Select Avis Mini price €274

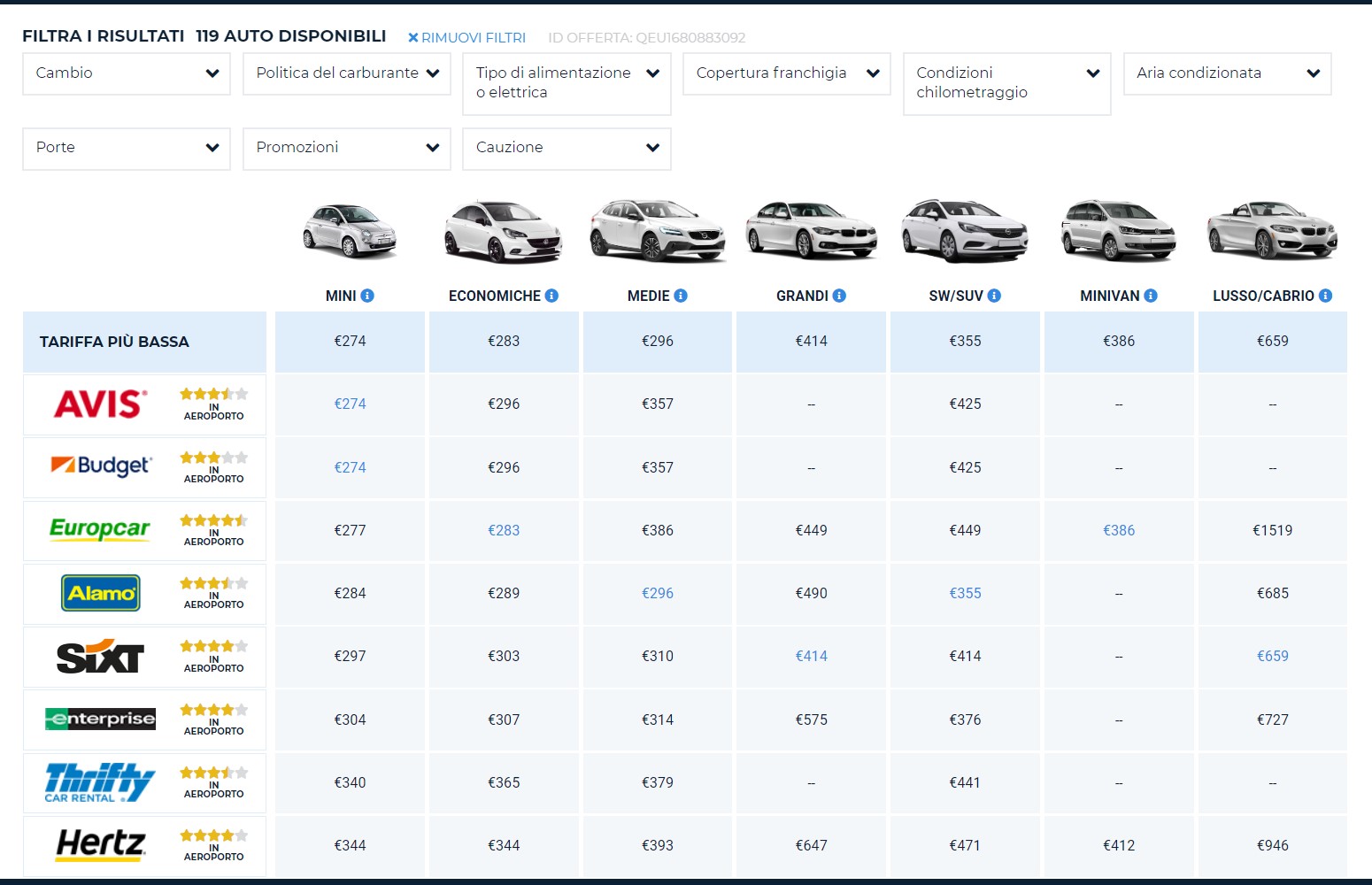click(350, 404)
